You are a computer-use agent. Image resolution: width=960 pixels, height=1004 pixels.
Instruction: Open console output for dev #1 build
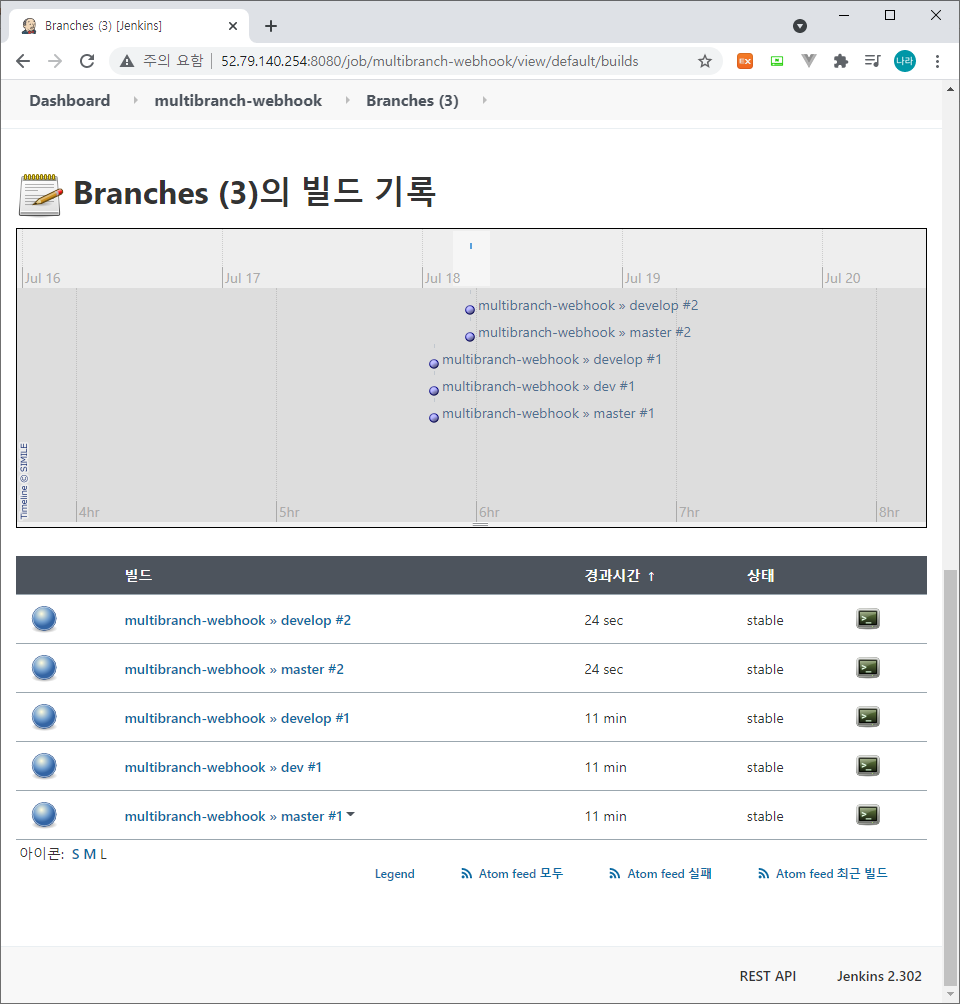pyautogui.click(x=868, y=766)
